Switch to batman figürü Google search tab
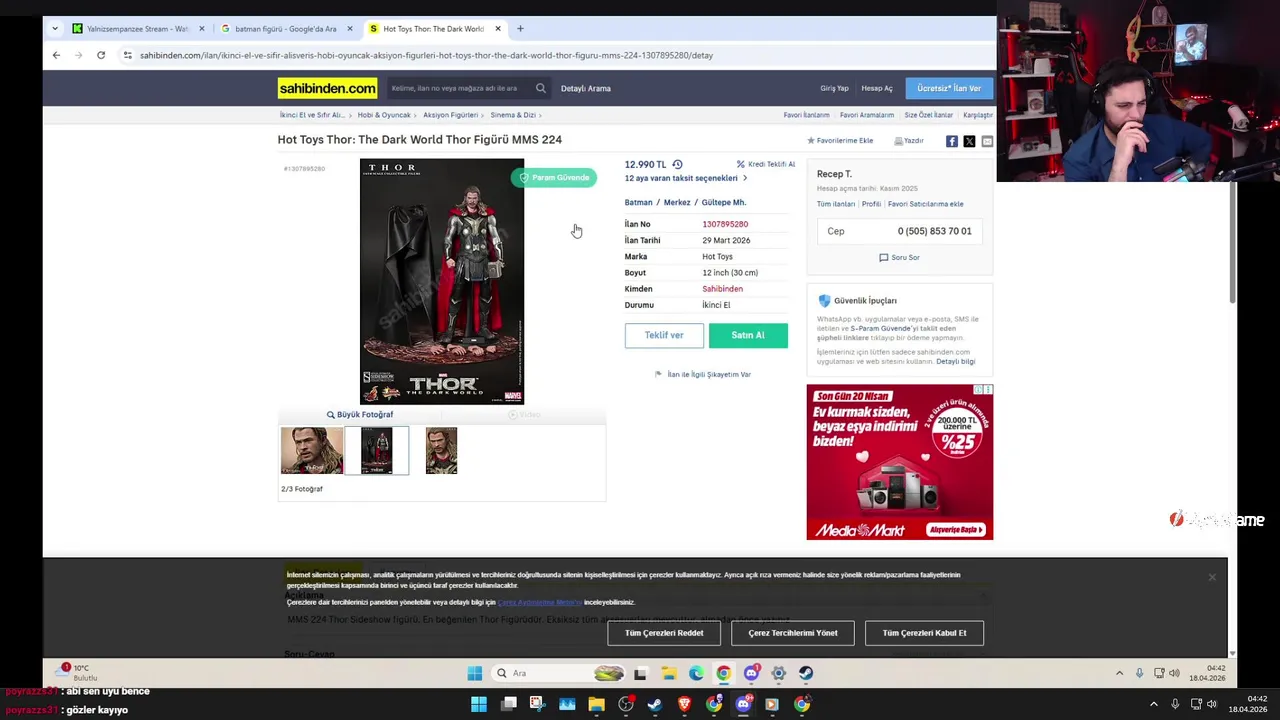 (286, 28)
